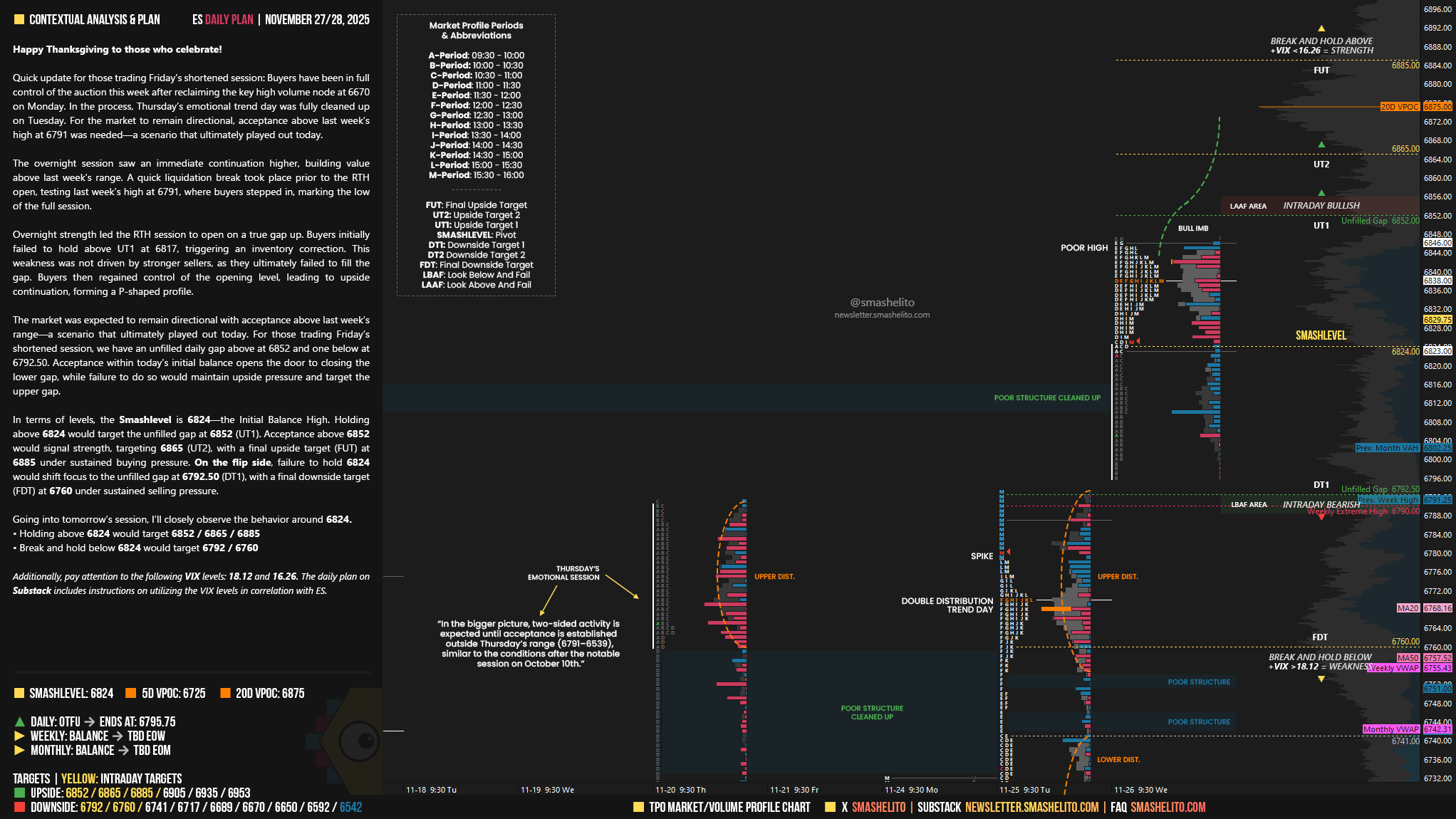Click the green up triangle above UT2
This screenshot has width=1456, height=819.
(1321, 145)
